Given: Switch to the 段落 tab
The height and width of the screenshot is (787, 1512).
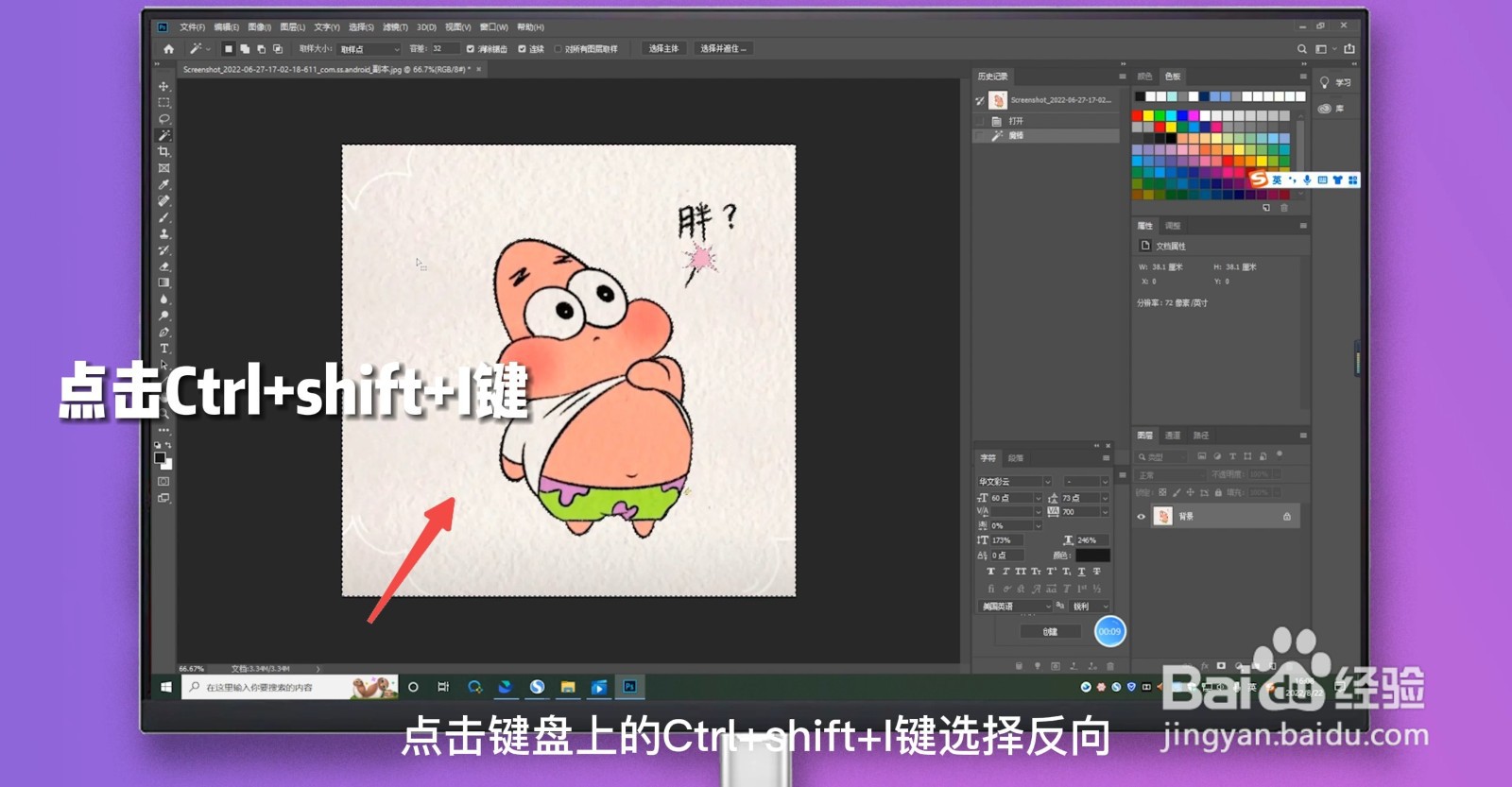Looking at the screenshot, I should [1016, 458].
